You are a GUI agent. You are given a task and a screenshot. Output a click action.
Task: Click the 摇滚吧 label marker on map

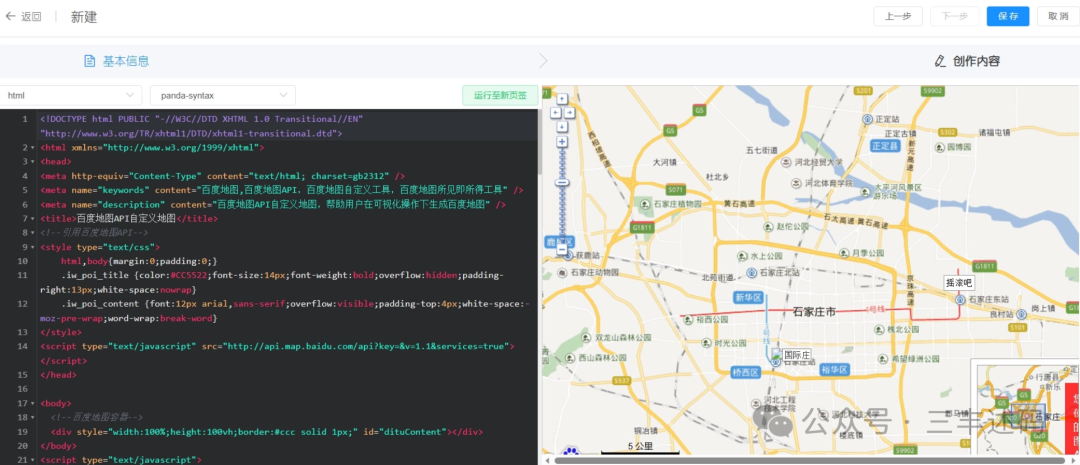(958, 282)
